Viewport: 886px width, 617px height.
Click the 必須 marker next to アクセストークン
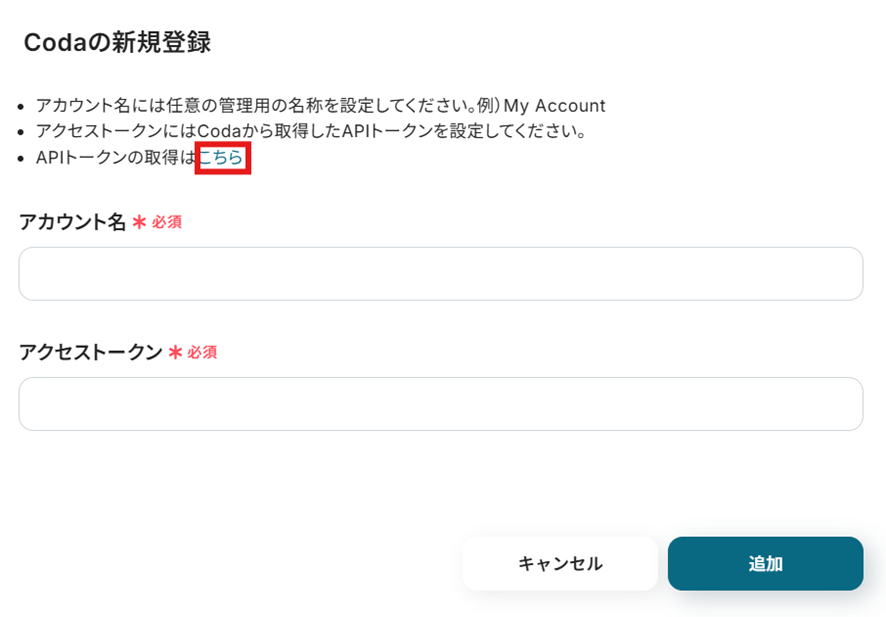(202, 352)
